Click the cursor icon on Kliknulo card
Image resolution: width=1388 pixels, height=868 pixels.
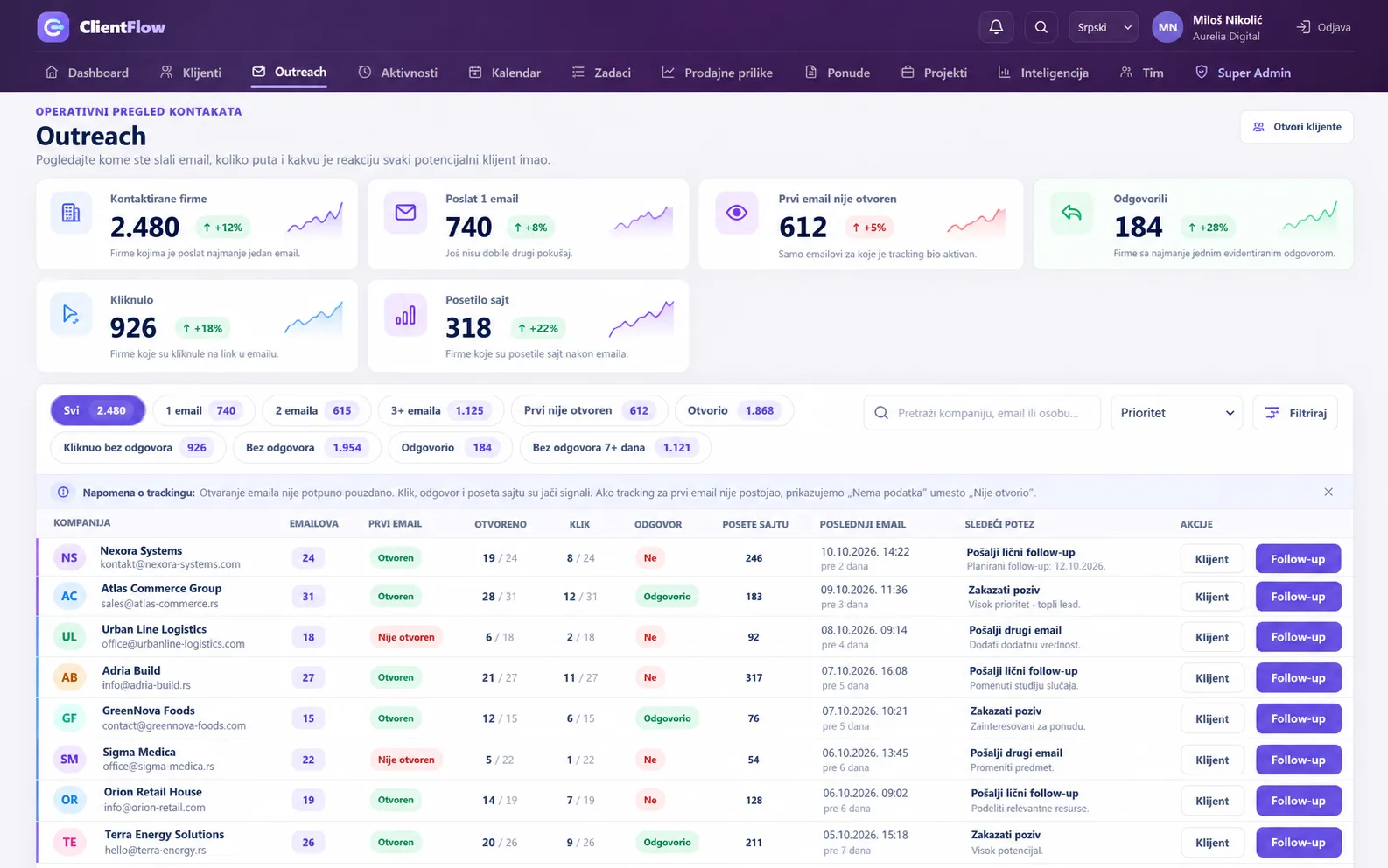pos(71,314)
